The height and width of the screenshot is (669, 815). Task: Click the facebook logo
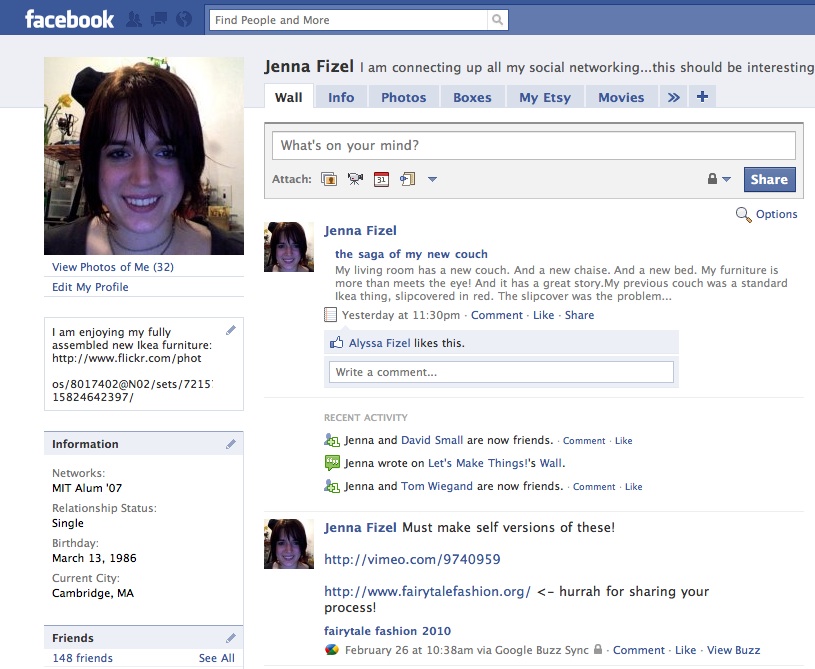tap(69, 19)
